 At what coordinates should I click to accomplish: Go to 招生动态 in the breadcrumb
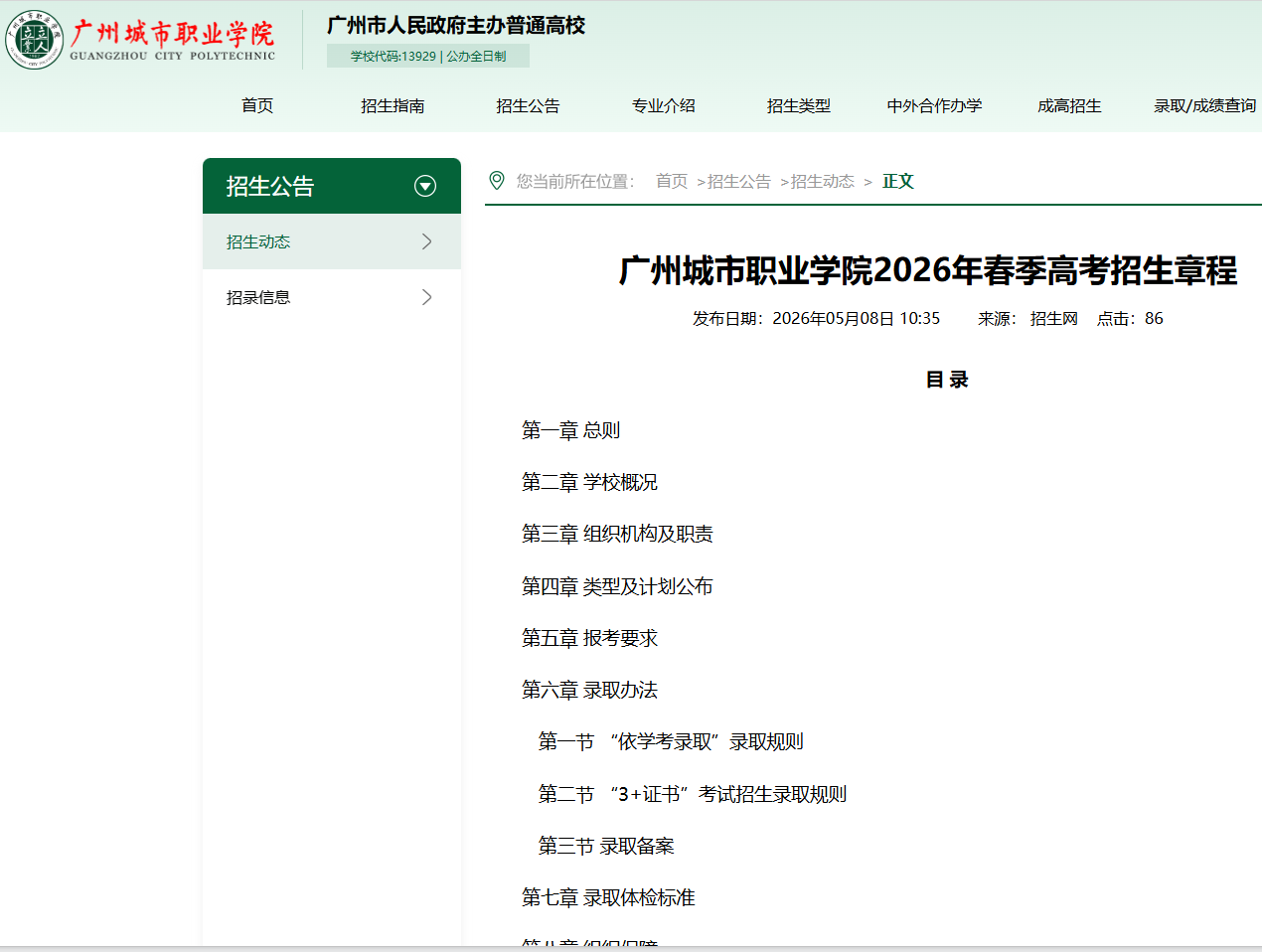(x=822, y=181)
